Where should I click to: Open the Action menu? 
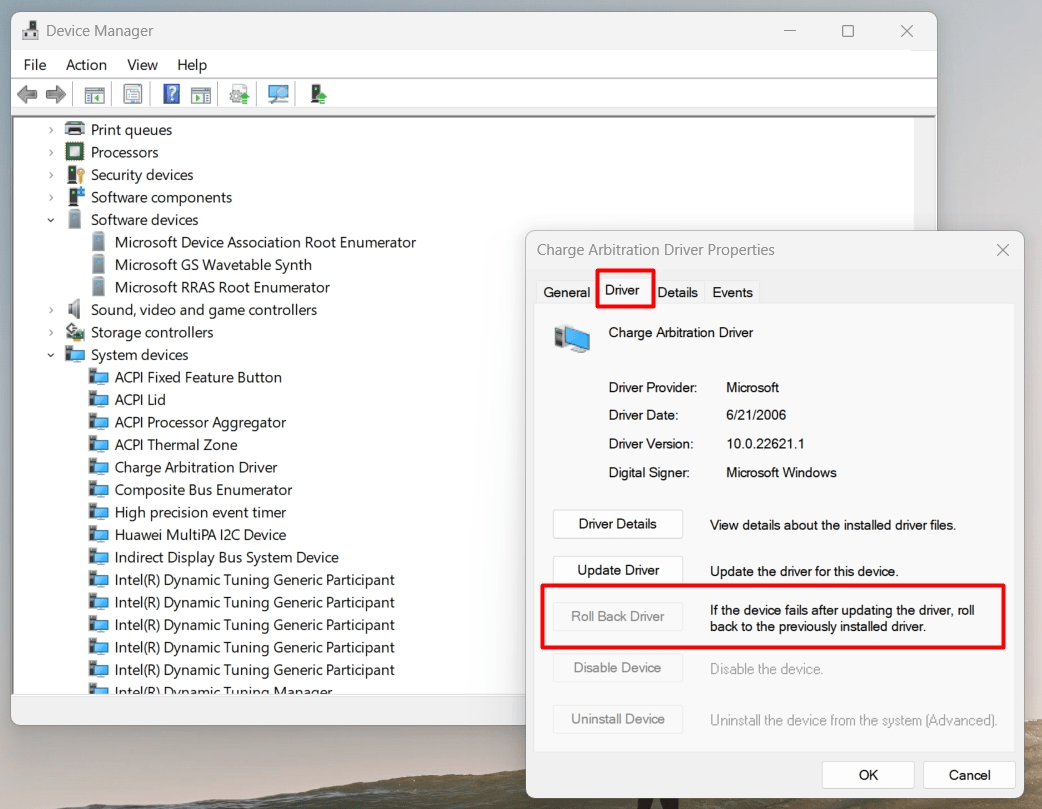pos(86,64)
